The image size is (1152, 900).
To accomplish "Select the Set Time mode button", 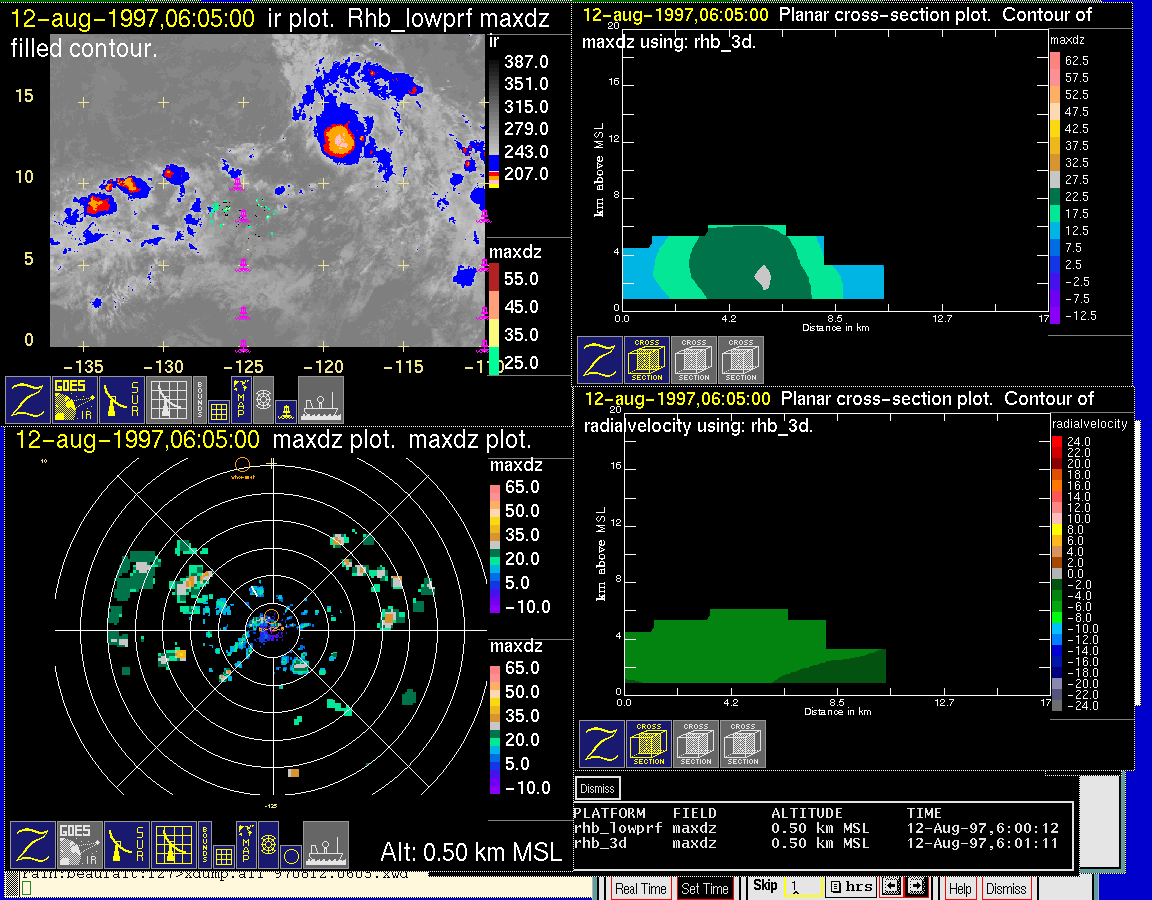I will [704, 888].
